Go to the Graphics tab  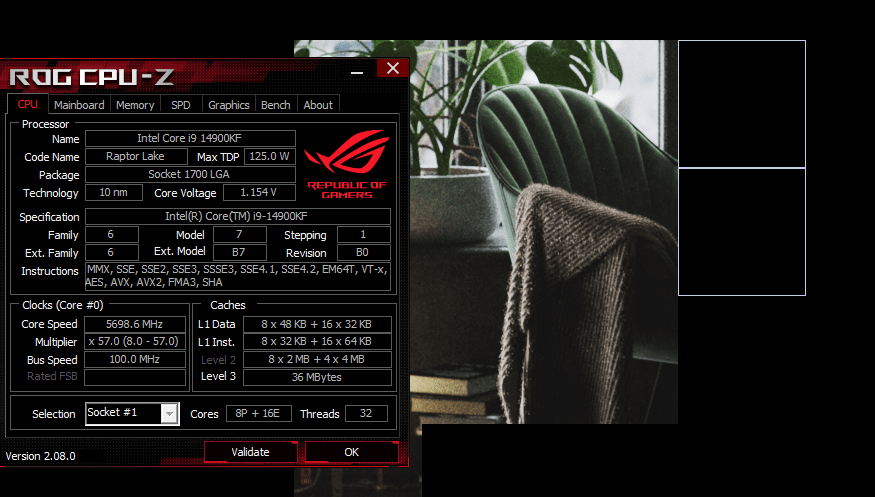pos(228,105)
